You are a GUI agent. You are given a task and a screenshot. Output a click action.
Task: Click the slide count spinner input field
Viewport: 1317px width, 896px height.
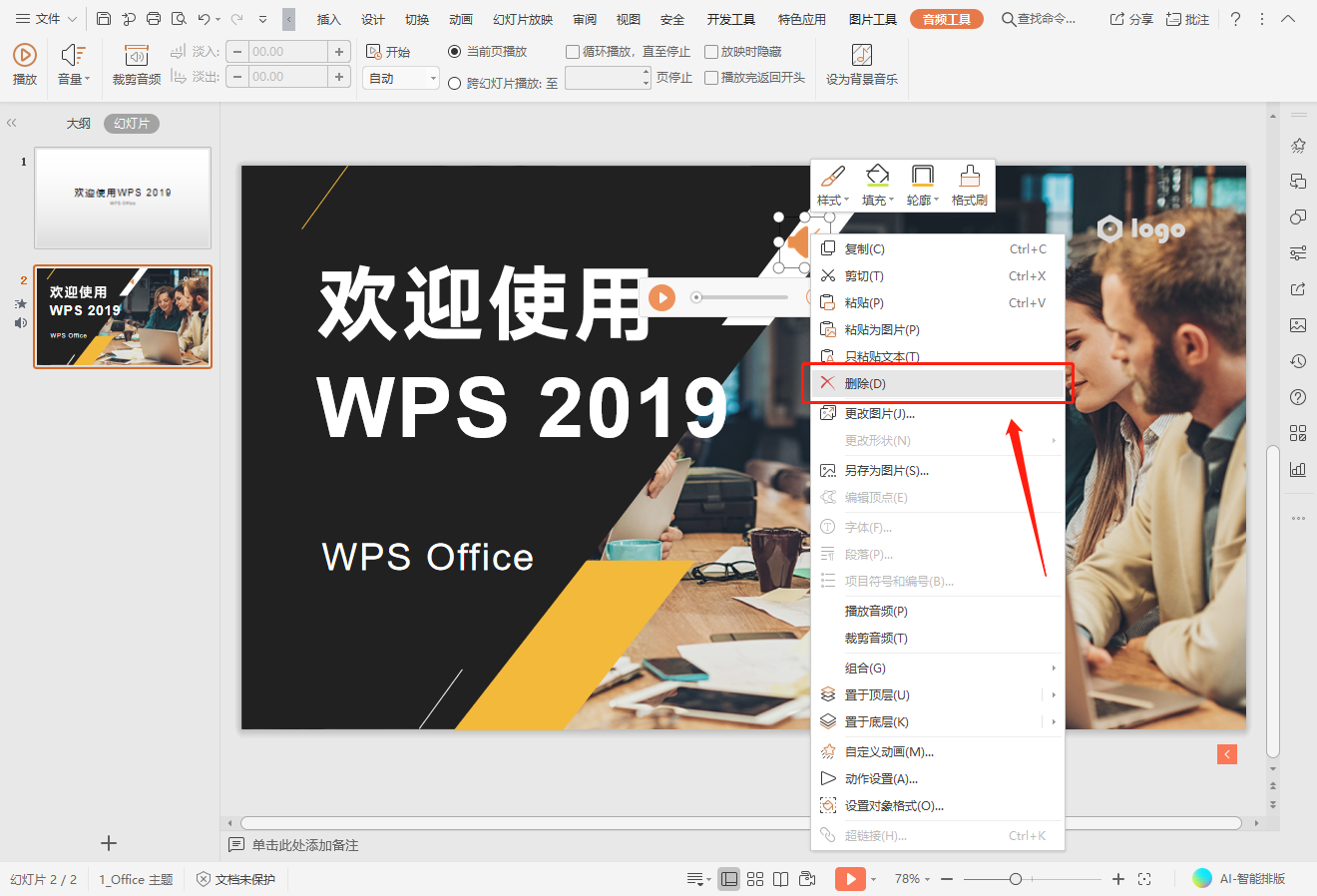(608, 78)
